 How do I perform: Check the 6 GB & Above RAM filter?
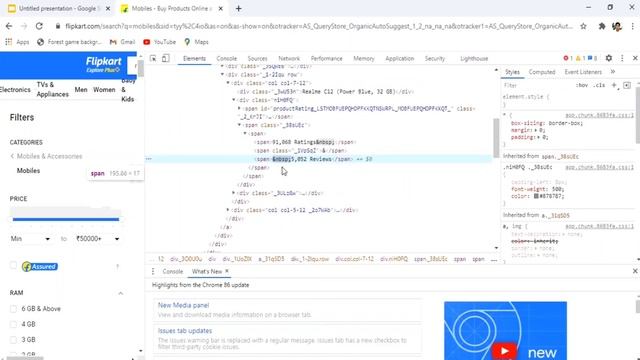(13, 309)
